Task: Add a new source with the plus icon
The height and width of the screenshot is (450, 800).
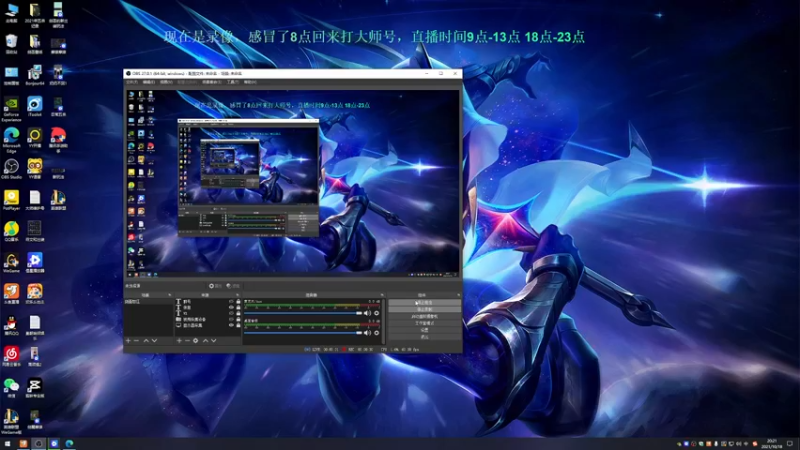Action: coord(179,340)
